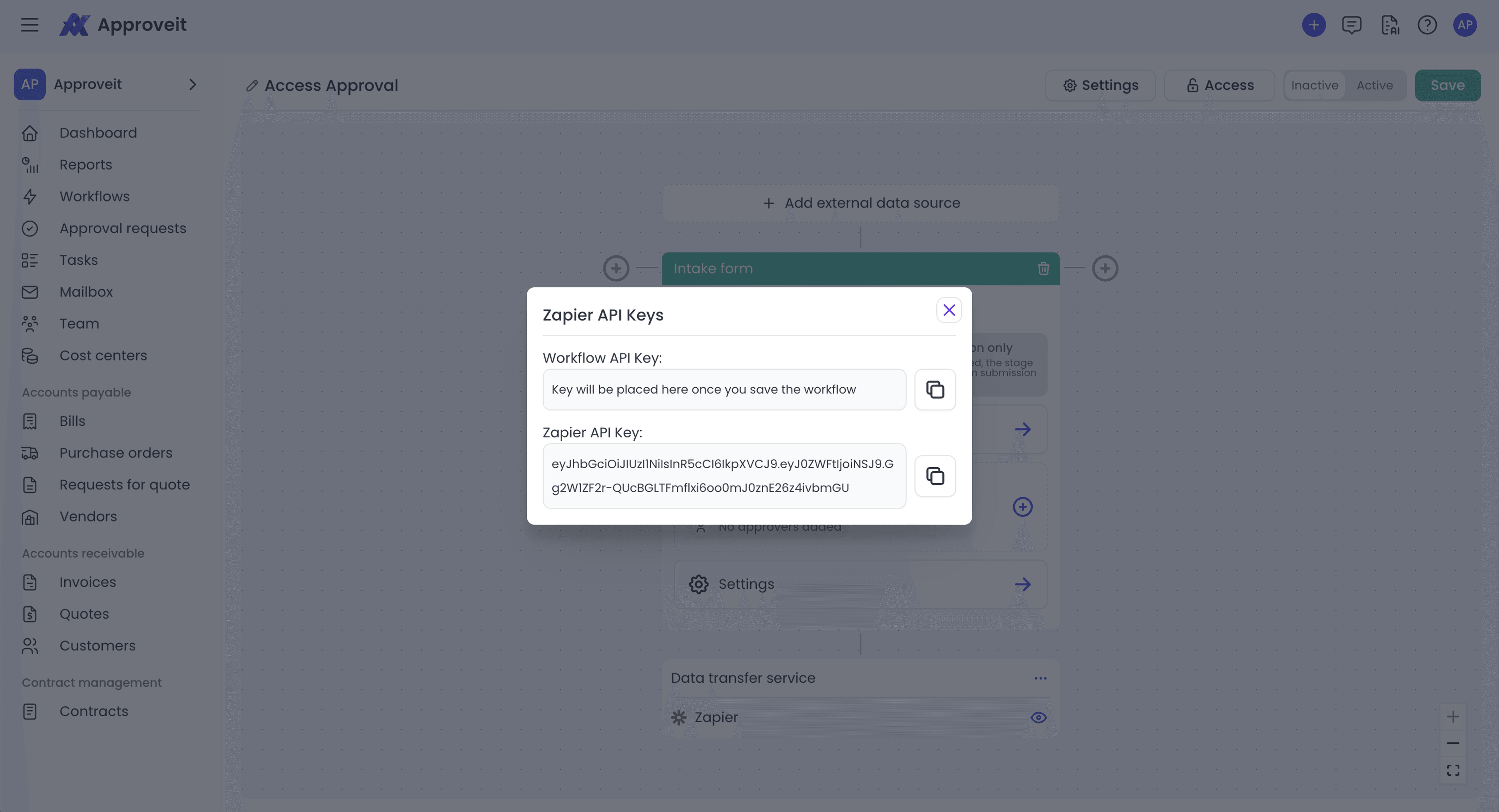Open Contracts
1499x812 pixels.
[x=94, y=711]
